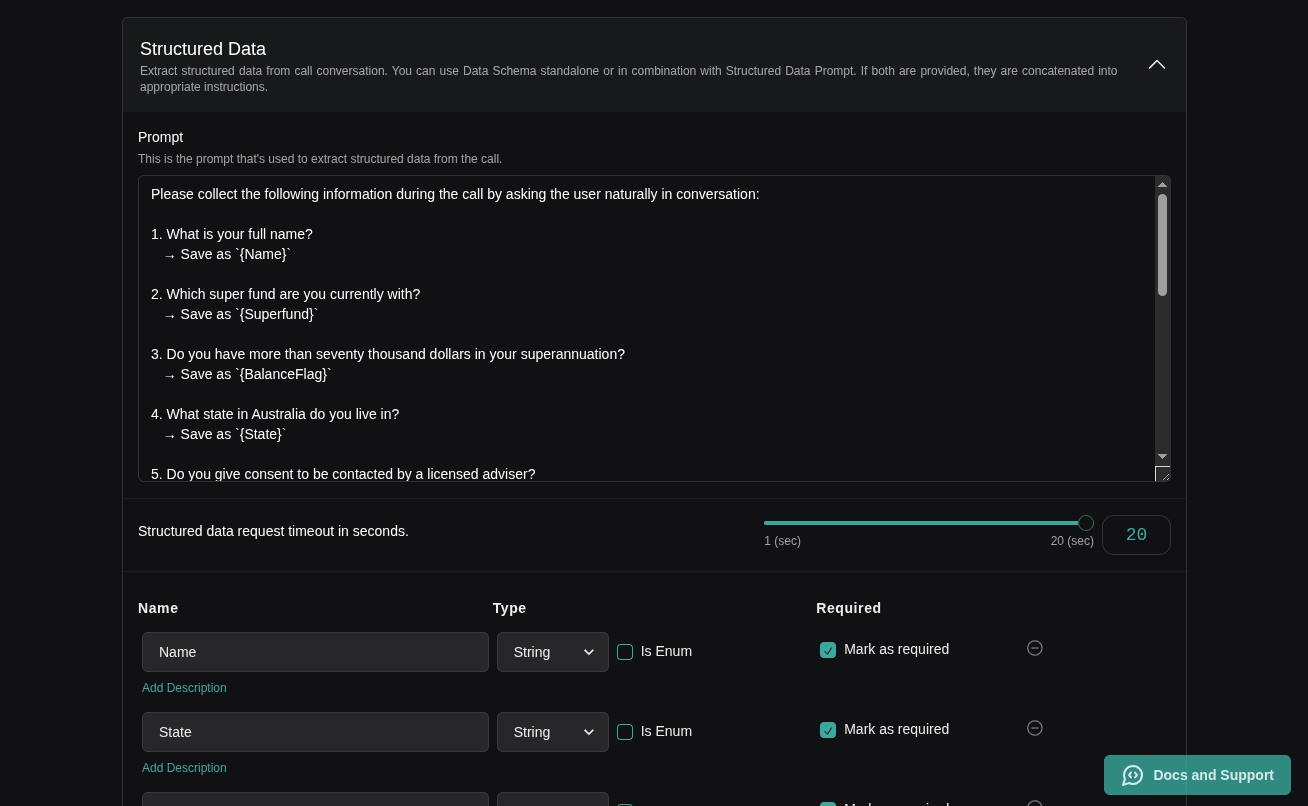1308x806 pixels.
Task: Click scroll down arrow in prompt box
Action: tap(1162, 456)
